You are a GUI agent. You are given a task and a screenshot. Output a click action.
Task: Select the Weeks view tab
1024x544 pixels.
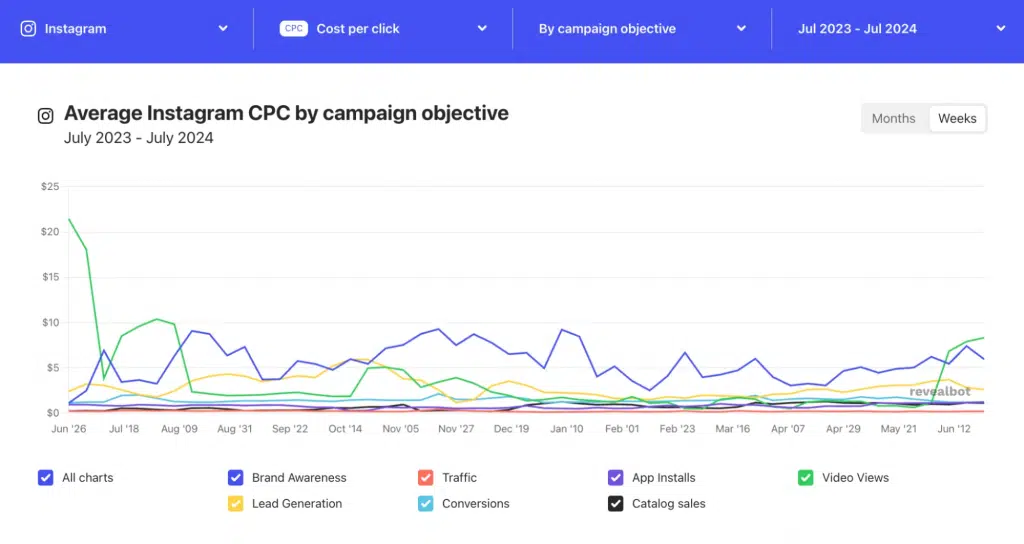point(957,118)
